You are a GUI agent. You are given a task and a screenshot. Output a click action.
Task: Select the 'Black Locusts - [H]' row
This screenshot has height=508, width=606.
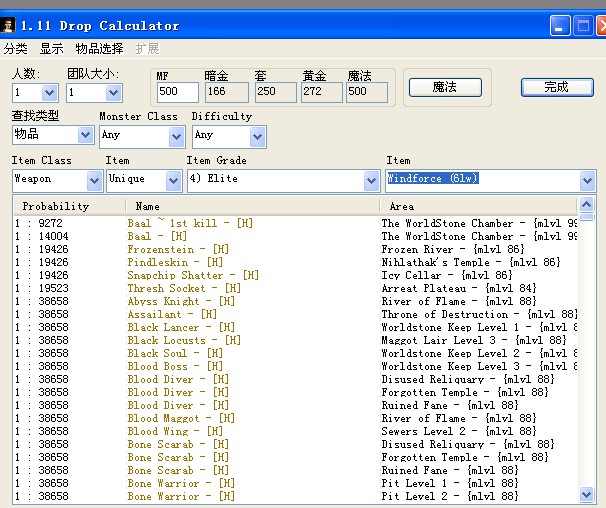pos(296,340)
